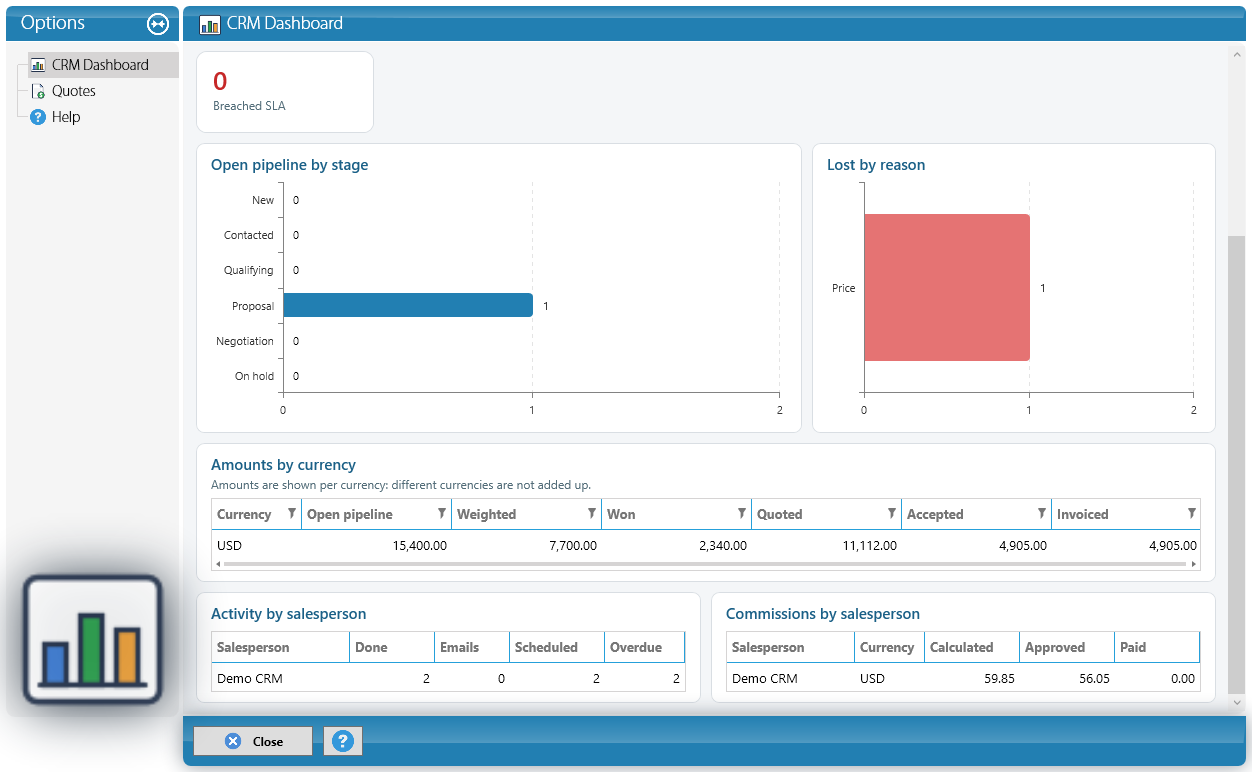
Task: Click the dashboard's vertical scroll down arrow
Action: (x=1237, y=703)
